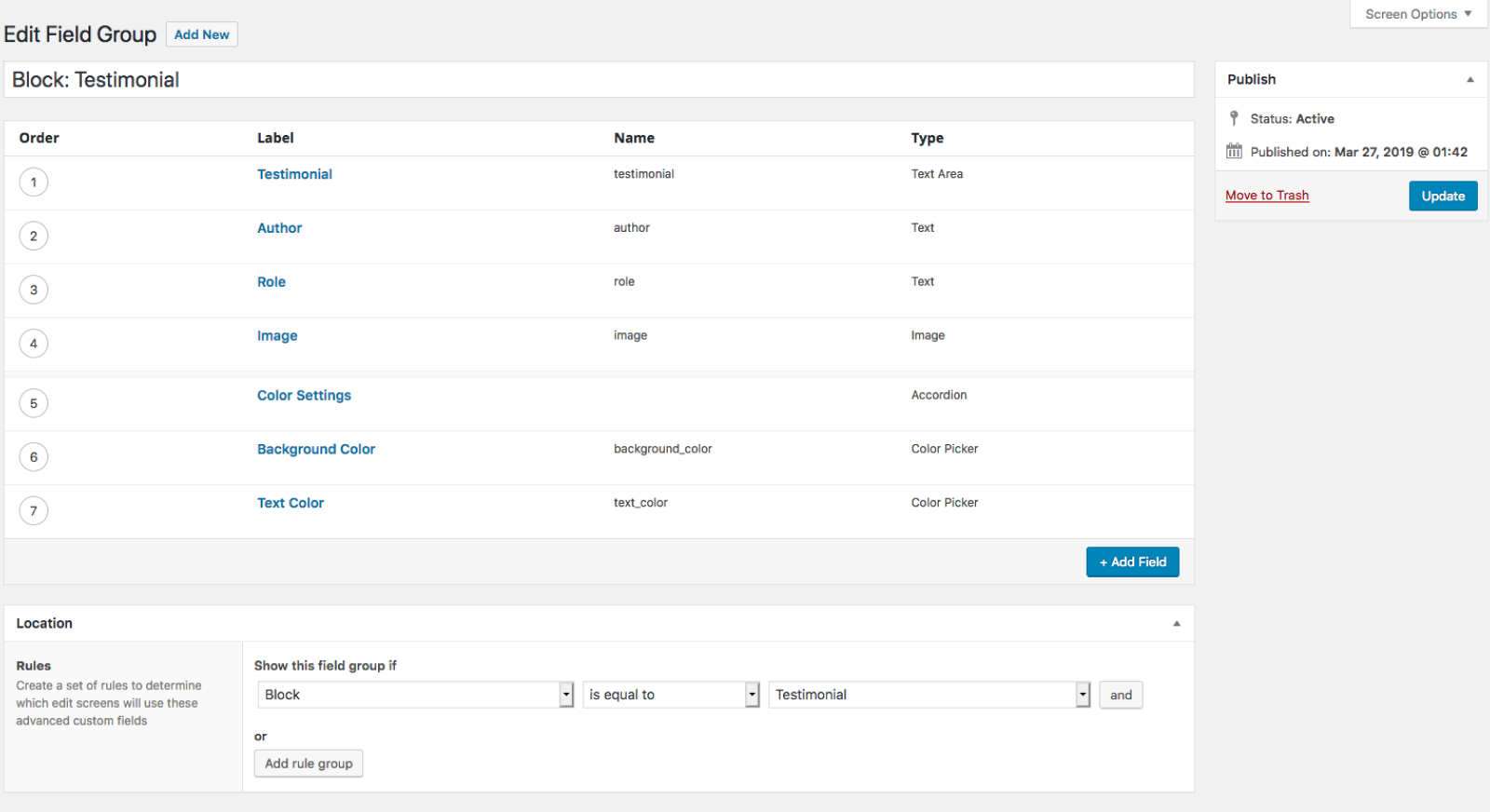The width and height of the screenshot is (1490, 812).
Task: Click the Add New button beside page title
Action: (202, 34)
